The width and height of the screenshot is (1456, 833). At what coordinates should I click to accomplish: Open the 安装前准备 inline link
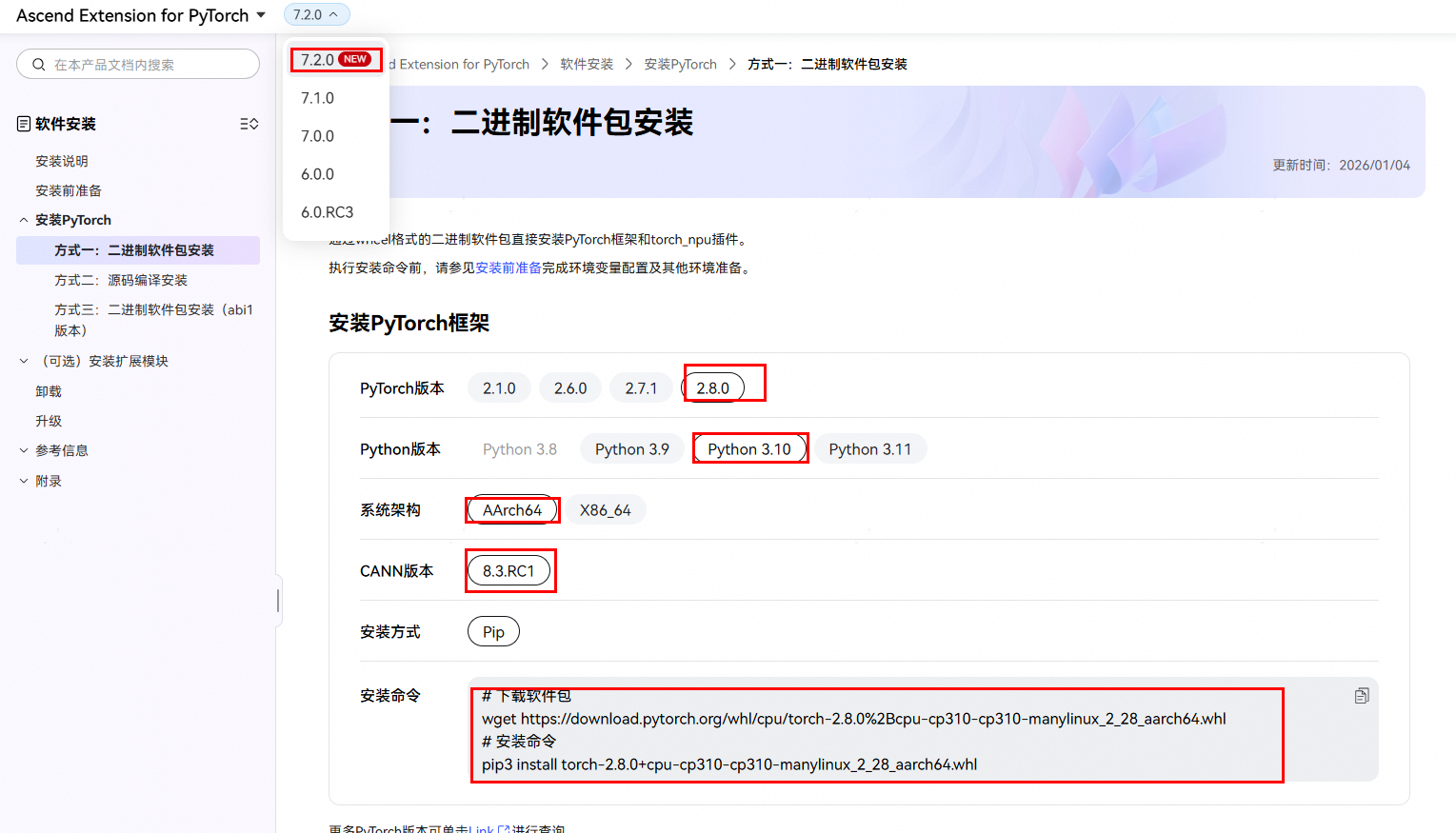coord(509,268)
